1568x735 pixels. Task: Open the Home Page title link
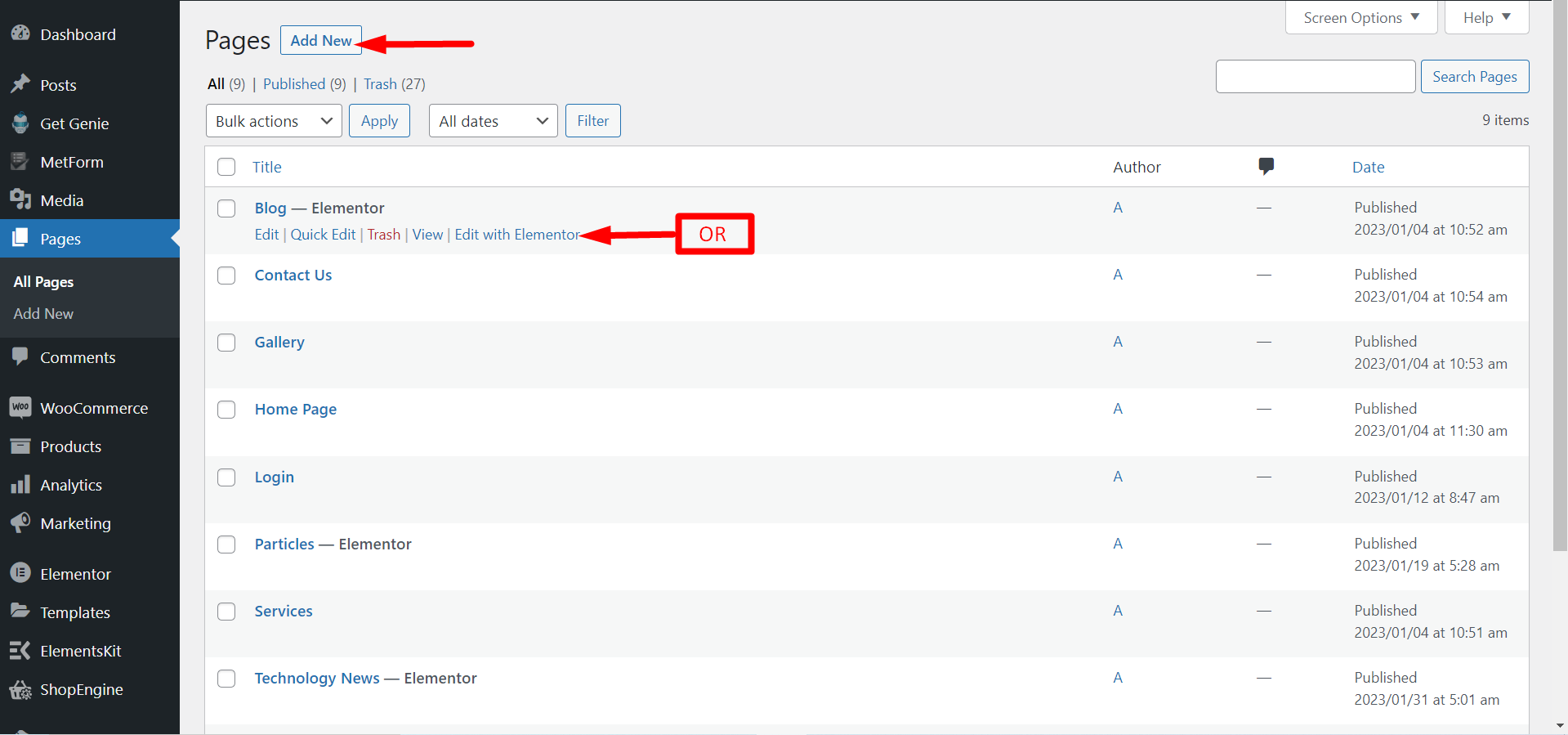pyautogui.click(x=296, y=410)
